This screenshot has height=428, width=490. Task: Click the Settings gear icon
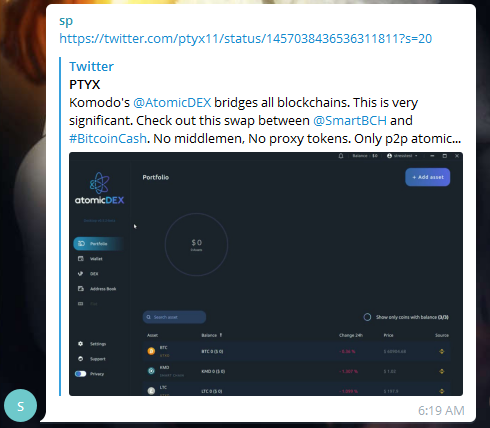(x=80, y=344)
